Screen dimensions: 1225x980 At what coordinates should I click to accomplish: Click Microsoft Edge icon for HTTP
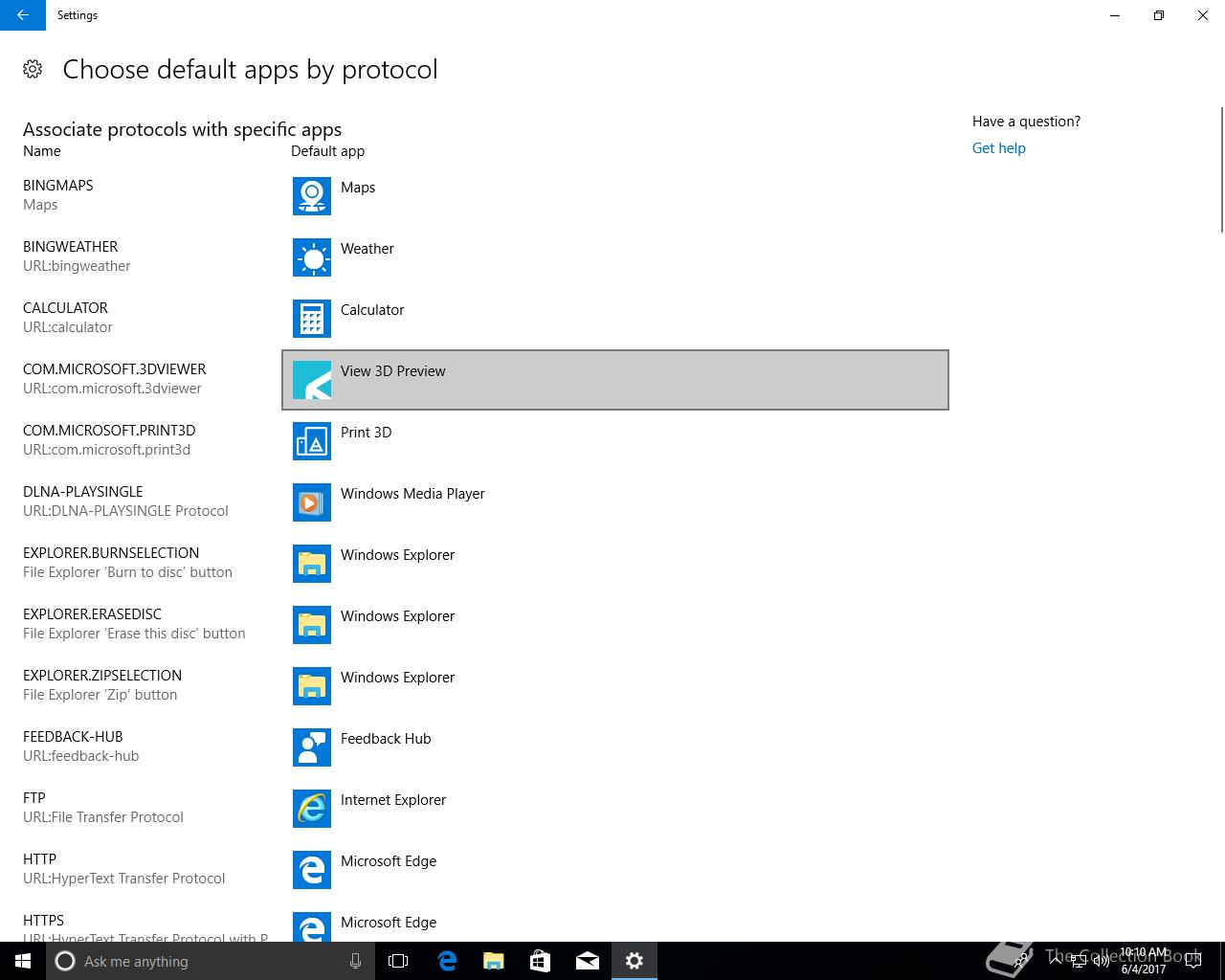(x=312, y=870)
